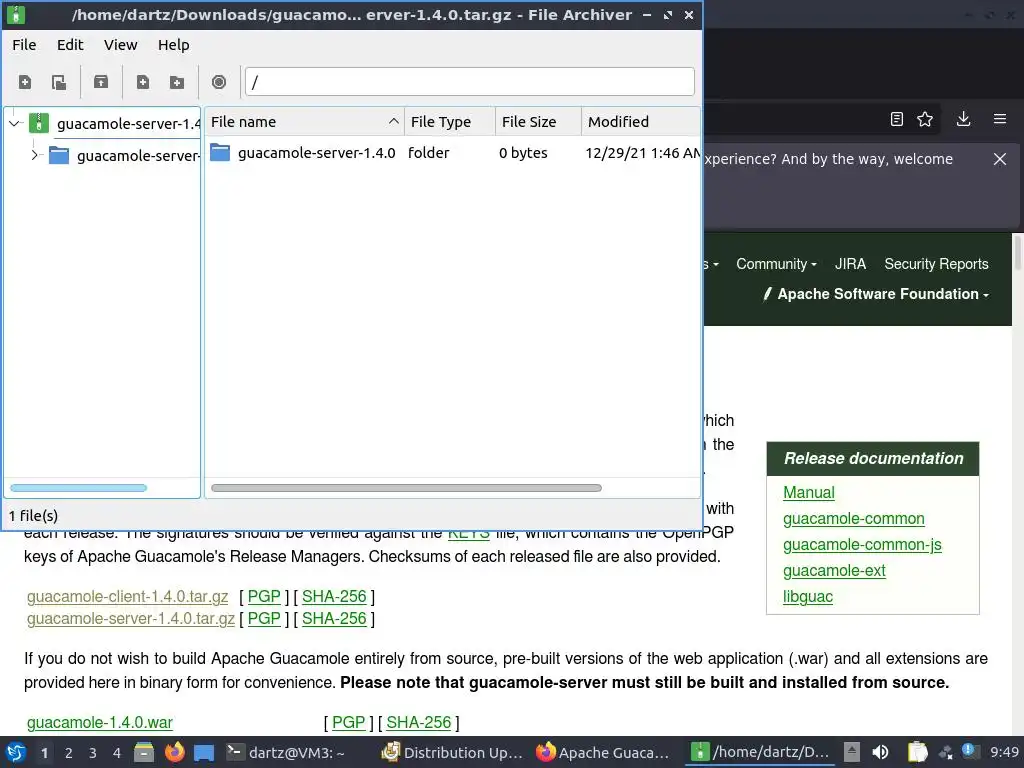1024x768 pixels.
Task: Open Firefox downloads arrow icon
Action: (963, 119)
